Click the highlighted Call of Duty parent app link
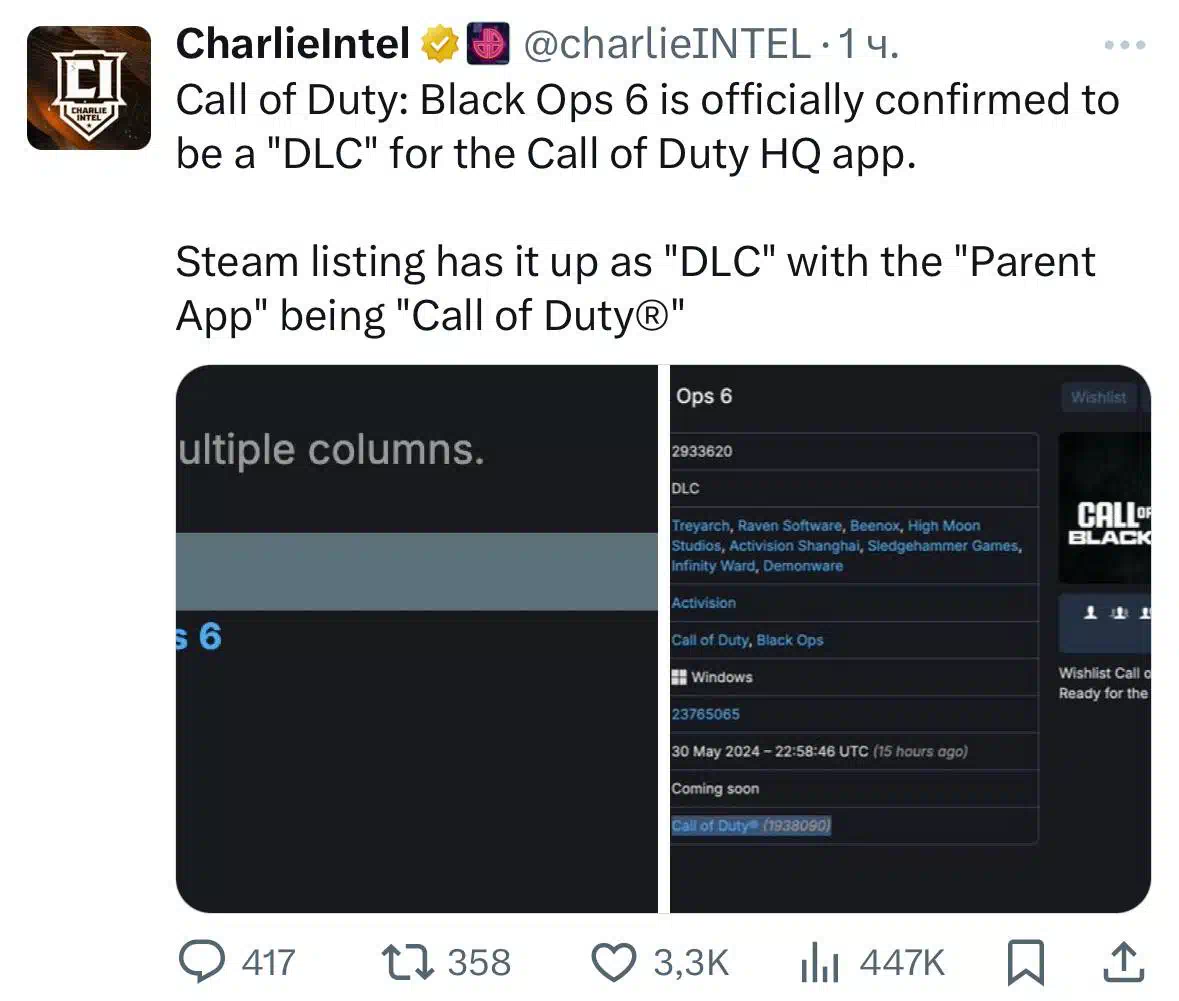The width and height of the screenshot is (1179, 1001). 751,826
